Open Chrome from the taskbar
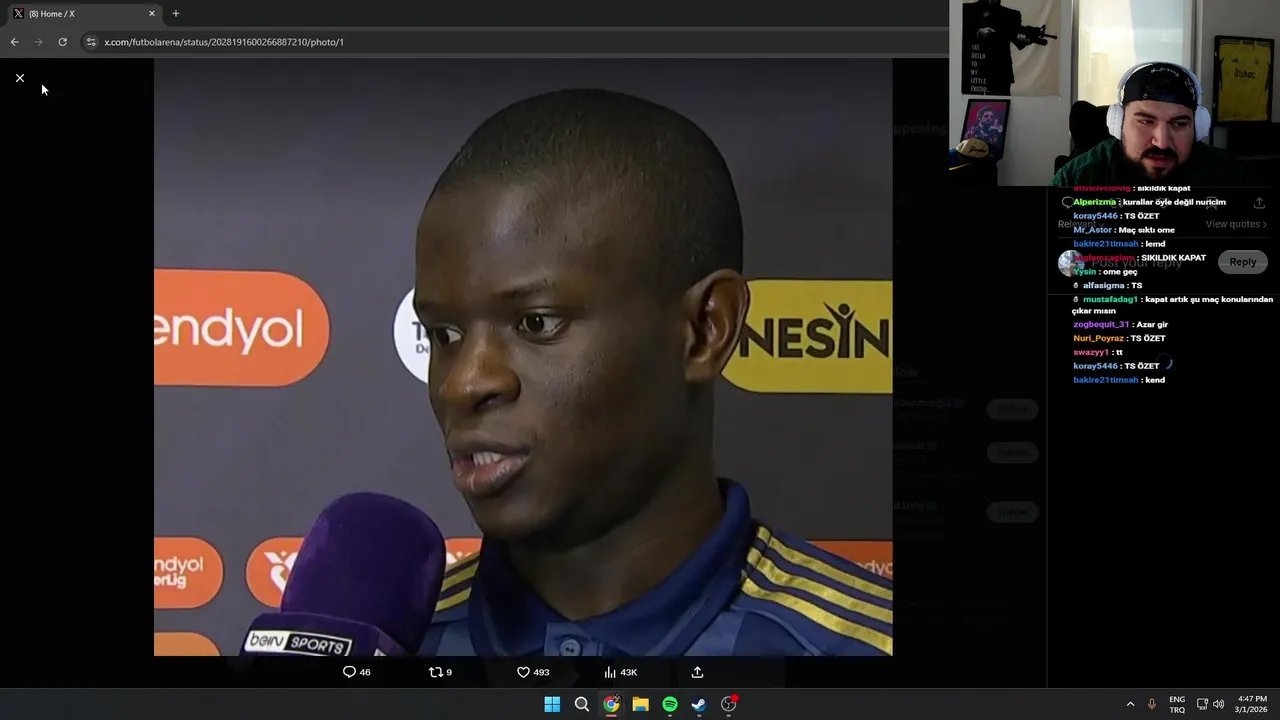 coord(611,704)
